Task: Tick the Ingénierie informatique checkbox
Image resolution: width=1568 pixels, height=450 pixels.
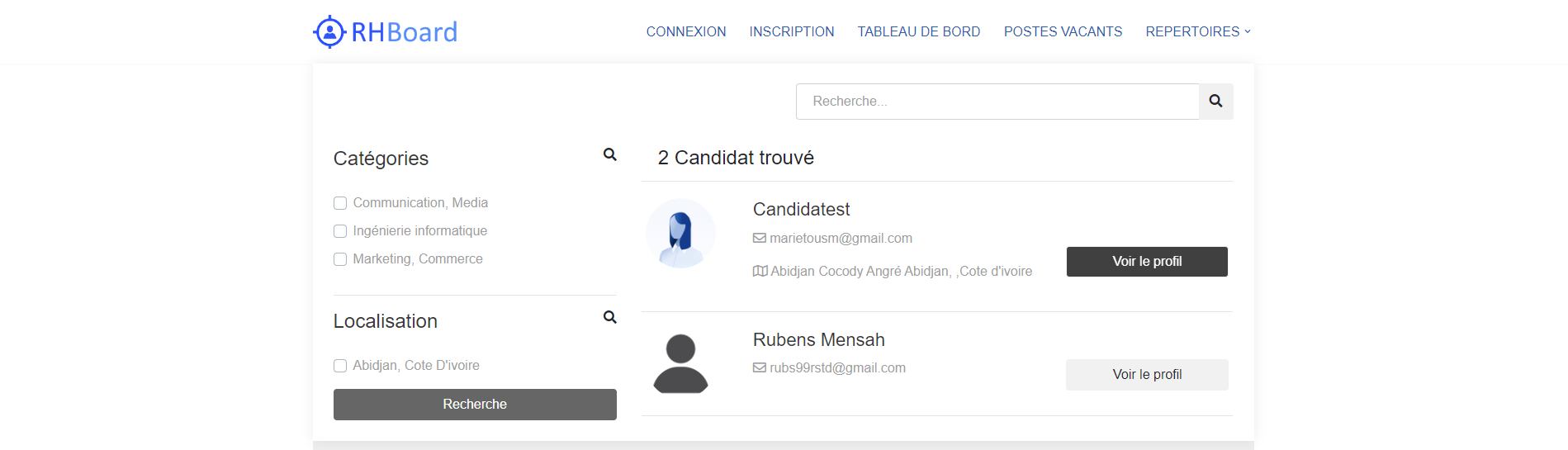Action: pyautogui.click(x=340, y=231)
